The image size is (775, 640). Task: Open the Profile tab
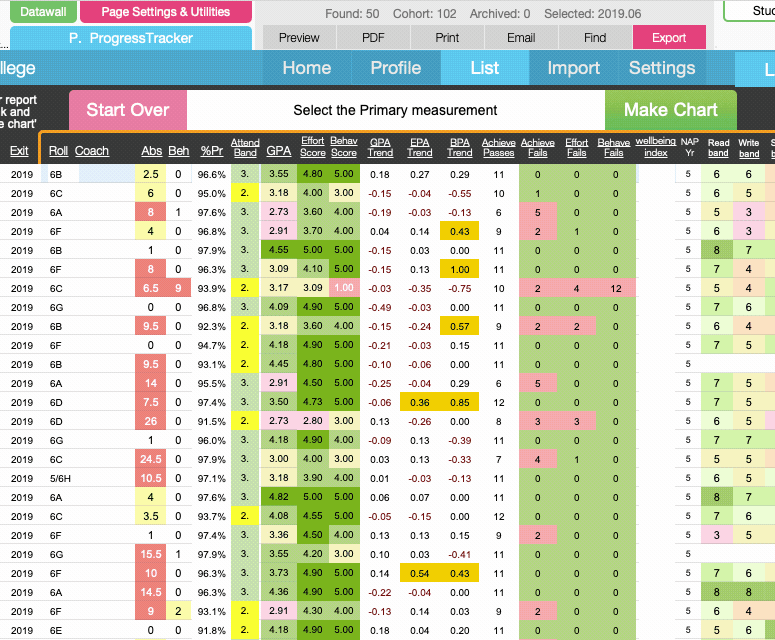[x=395, y=68]
